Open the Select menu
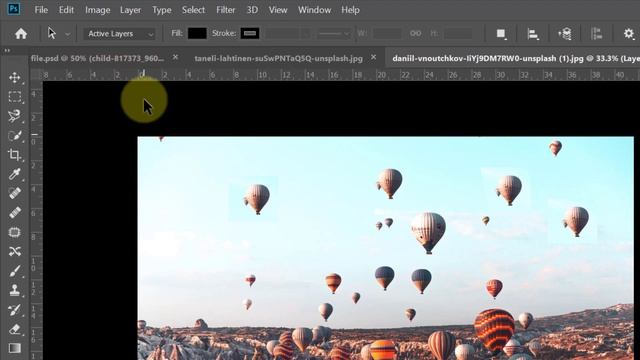This screenshot has height=360, width=640. point(193,10)
